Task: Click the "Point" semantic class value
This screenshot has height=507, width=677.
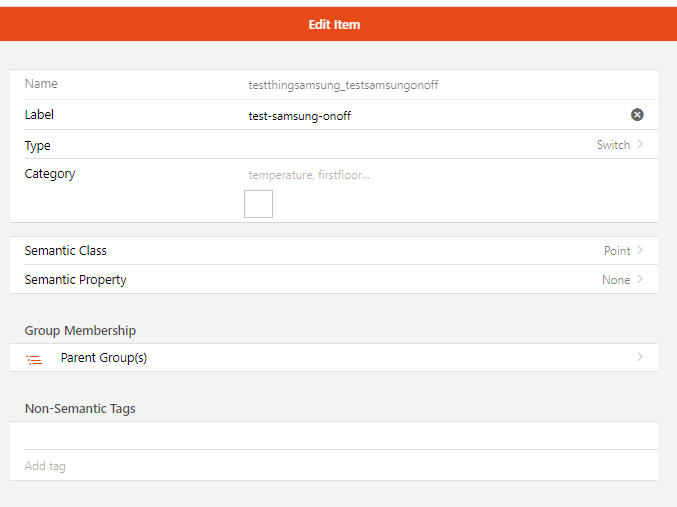Action: tap(616, 251)
